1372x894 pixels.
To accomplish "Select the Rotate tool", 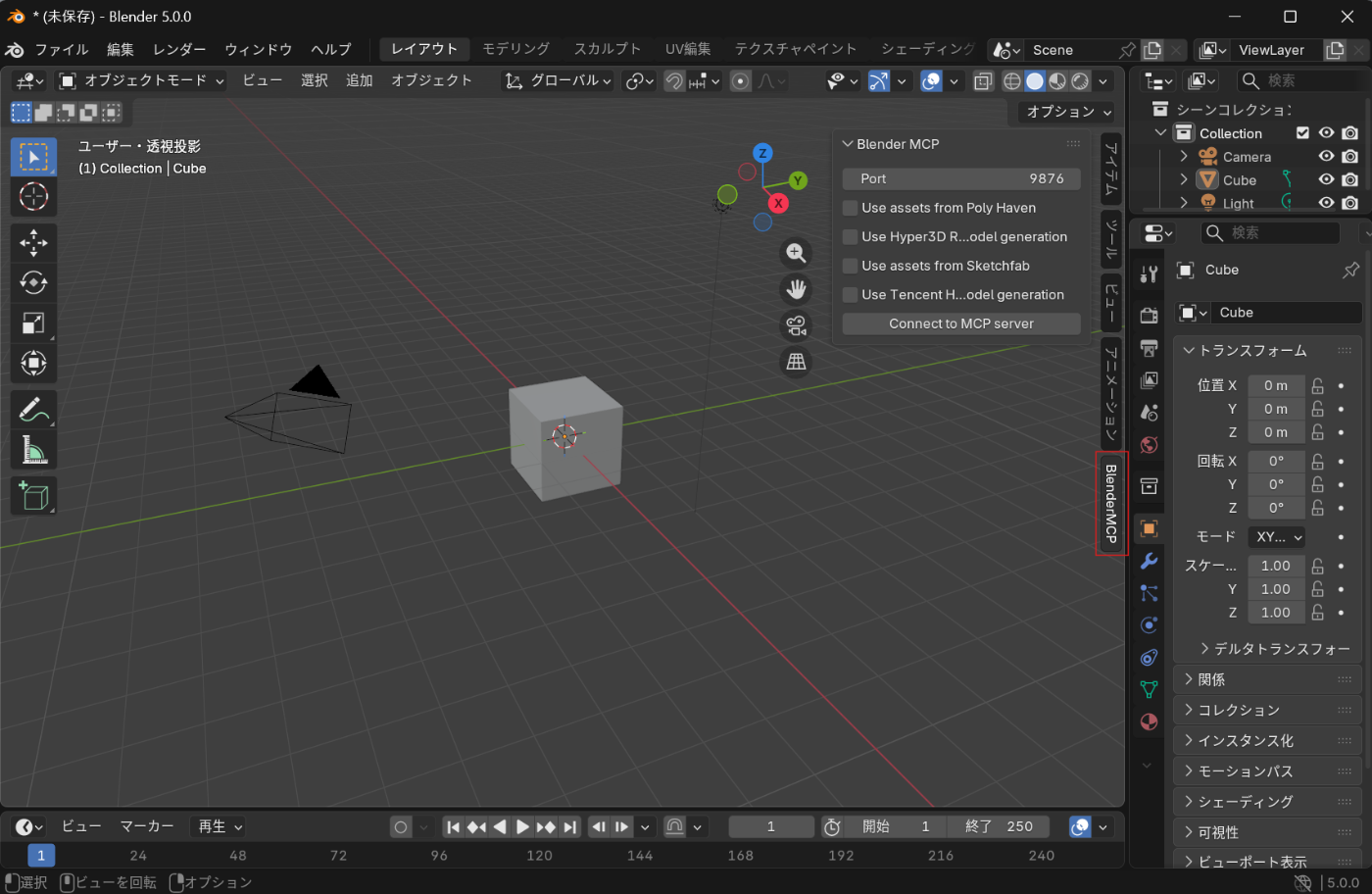I will click(33, 282).
